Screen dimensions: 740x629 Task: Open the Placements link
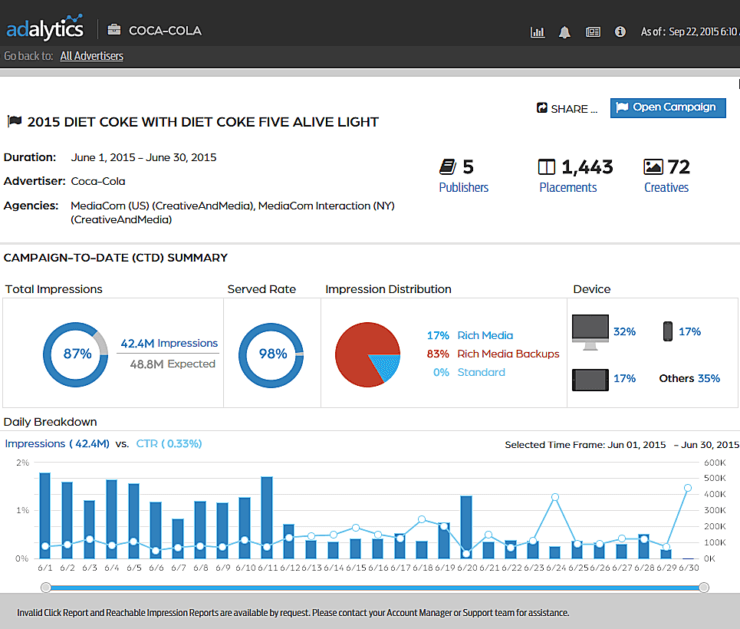[568, 188]
